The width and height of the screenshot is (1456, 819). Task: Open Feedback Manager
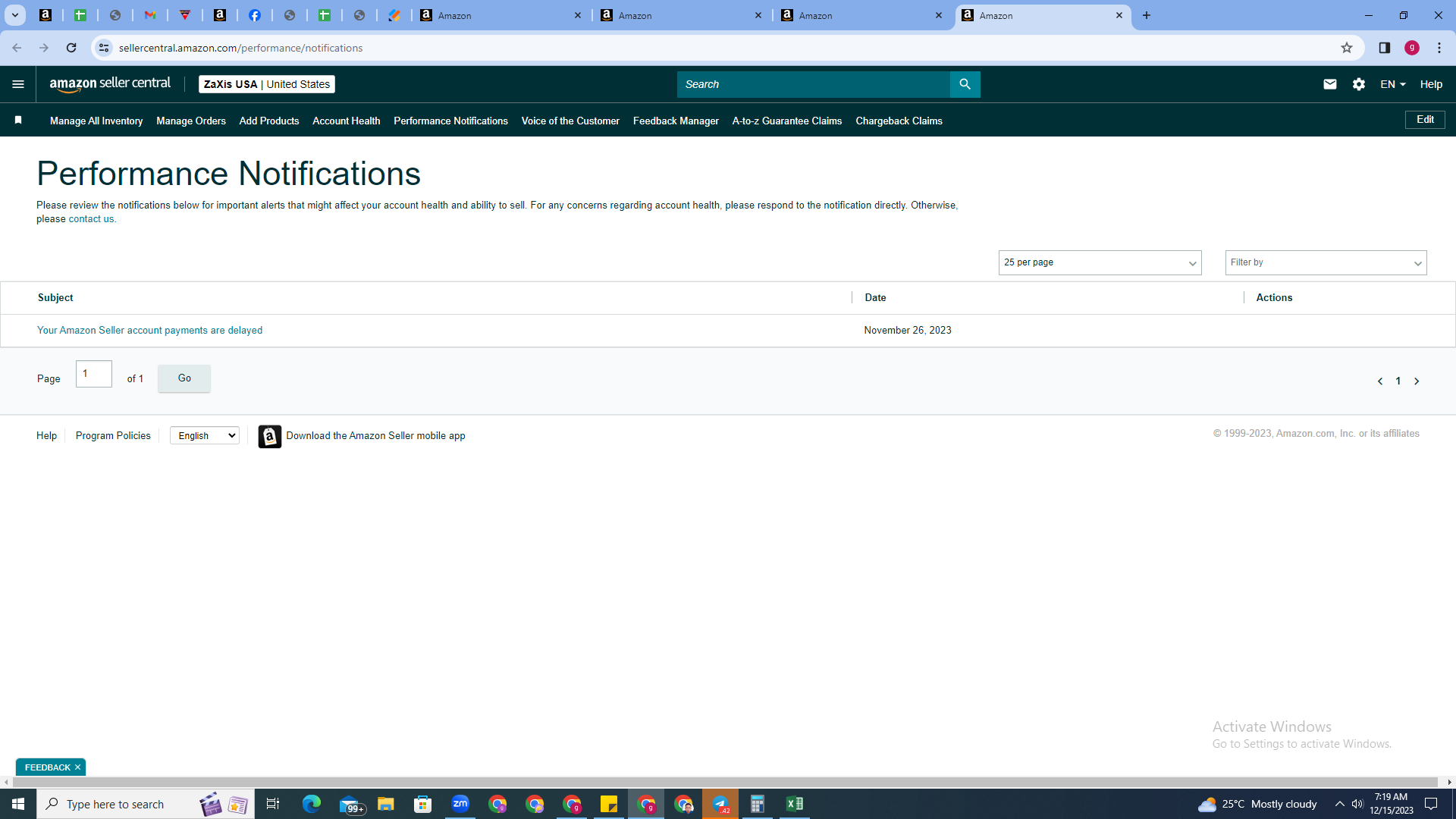coord(676,121)
